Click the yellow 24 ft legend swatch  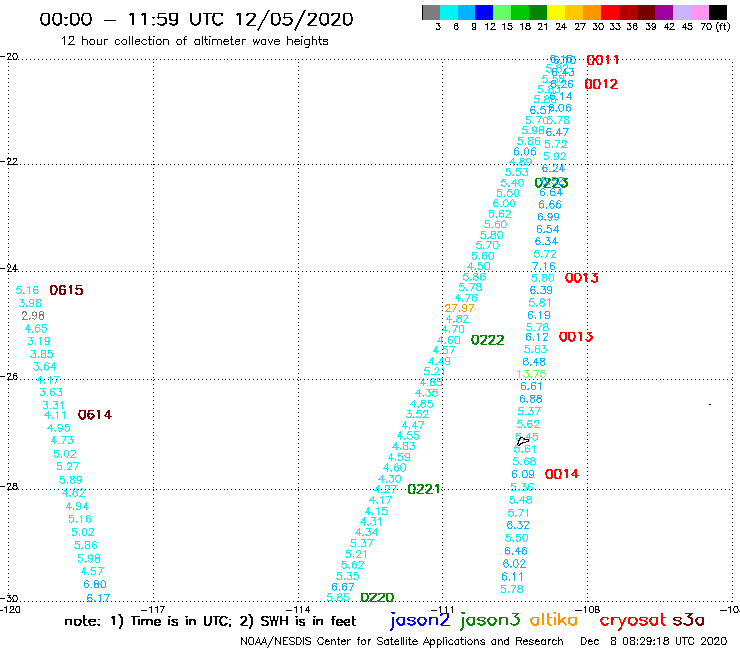[x=556, y=13]
